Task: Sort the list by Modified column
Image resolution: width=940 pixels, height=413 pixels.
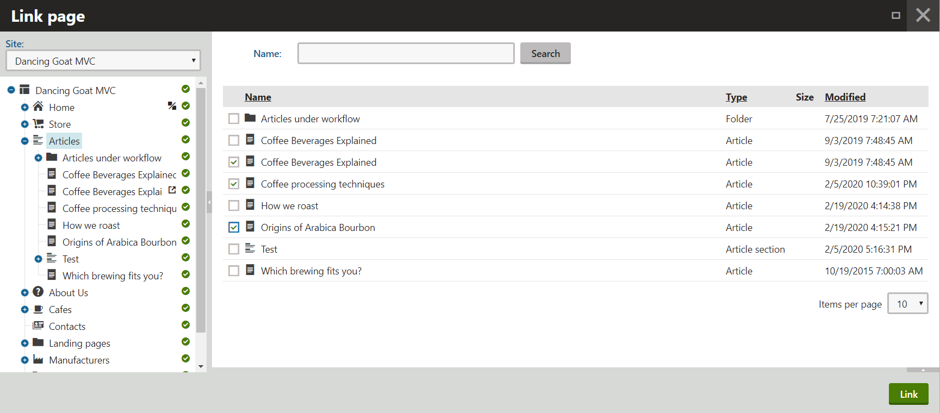Action: tap(845, 97)
